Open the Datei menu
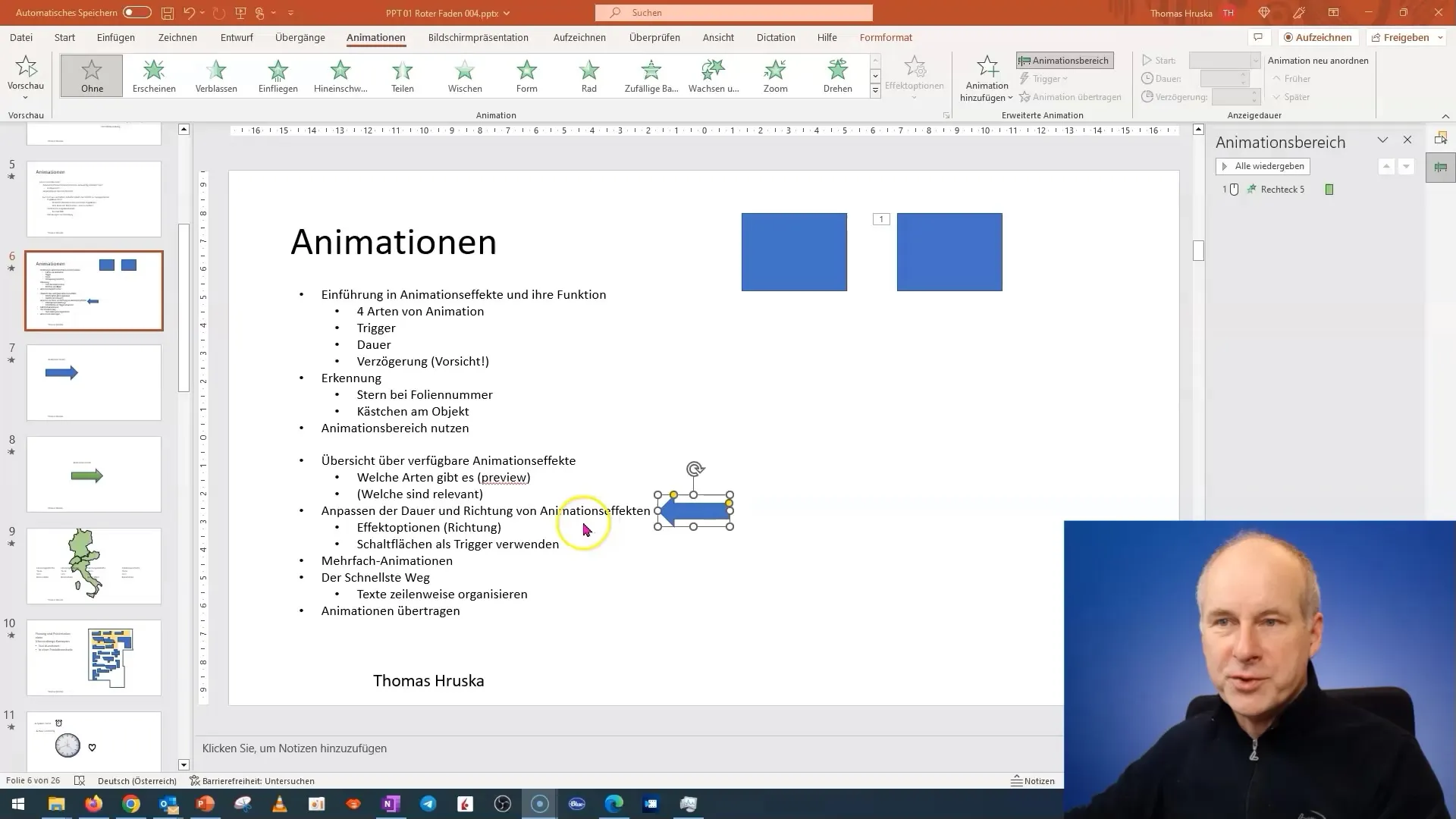Screen dimensions: 1456x819 click(21, 37)
